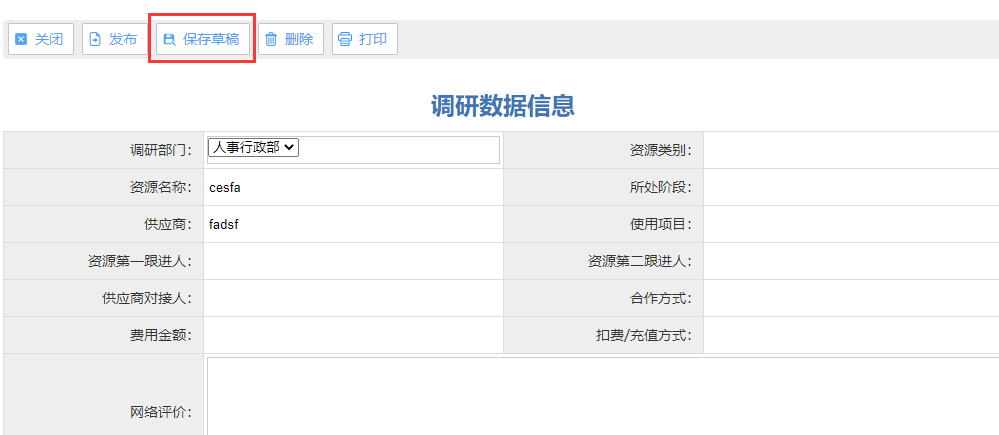Click the delete trash can icon
Screen dimensions: 999x435
[x=271, y=40]
